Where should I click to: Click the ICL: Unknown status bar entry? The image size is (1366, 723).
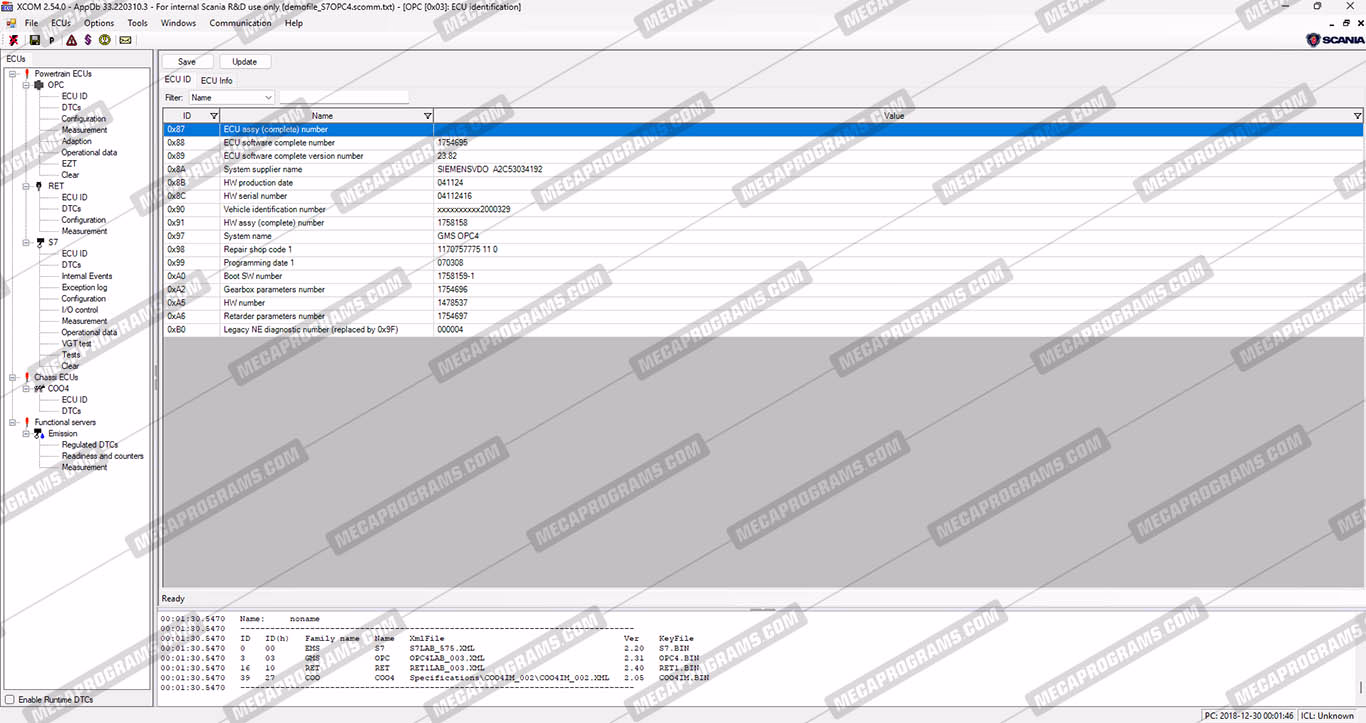[1327, 715]
